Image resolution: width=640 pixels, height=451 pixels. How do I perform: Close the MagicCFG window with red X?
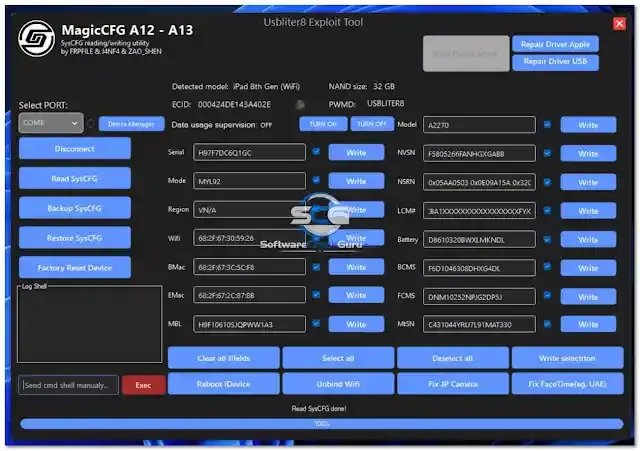(x=619, y=24)
